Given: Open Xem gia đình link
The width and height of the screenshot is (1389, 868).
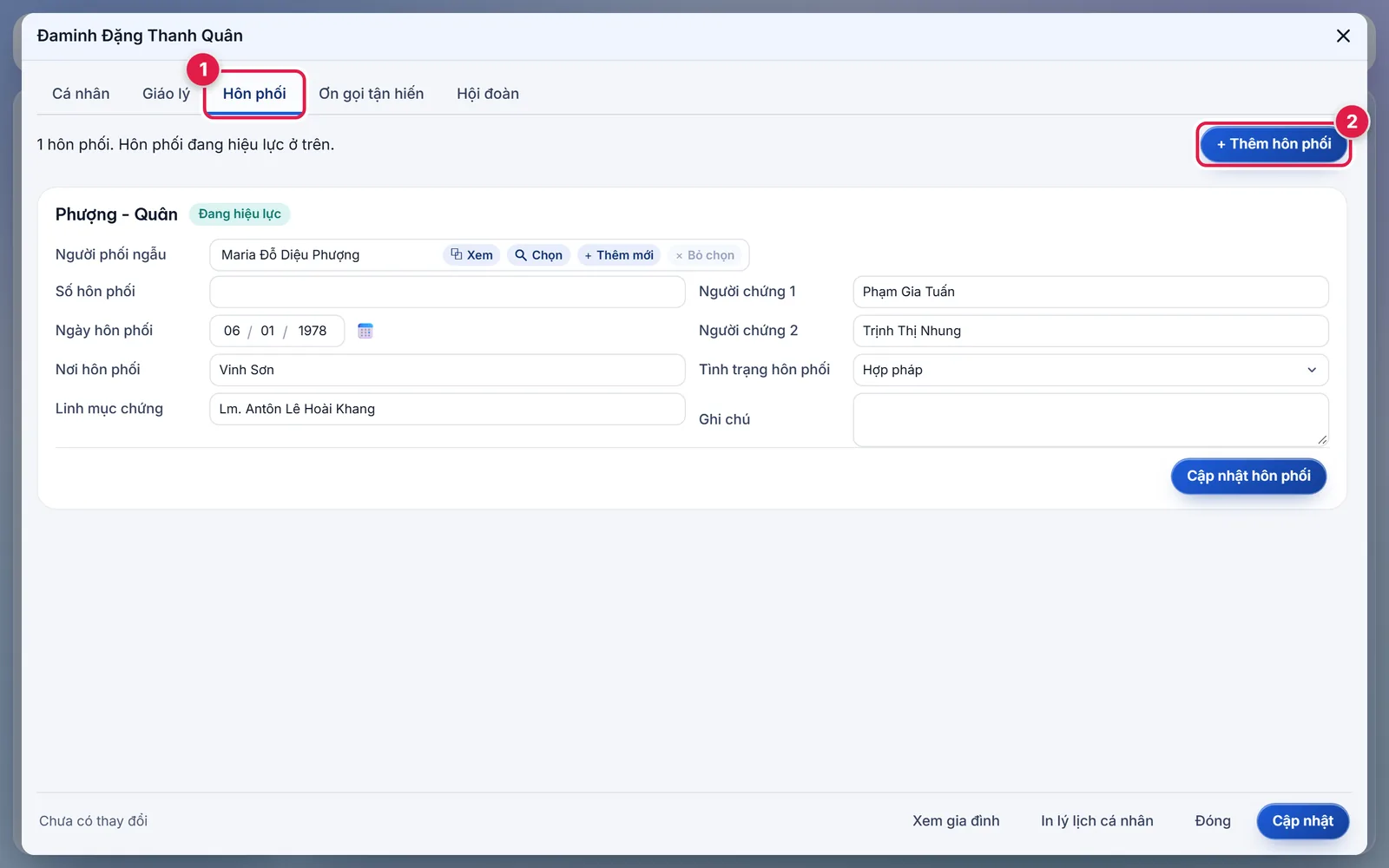Looking at the screenshot, I should 956,821.
